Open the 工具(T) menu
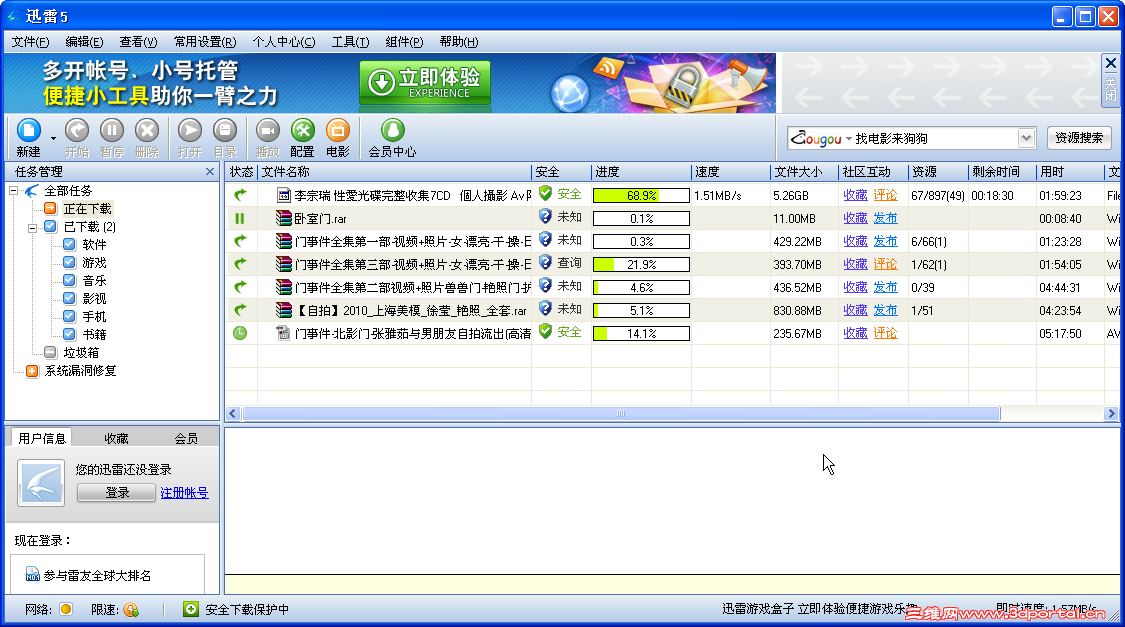Screen dimensions: 1125x627 350,42
